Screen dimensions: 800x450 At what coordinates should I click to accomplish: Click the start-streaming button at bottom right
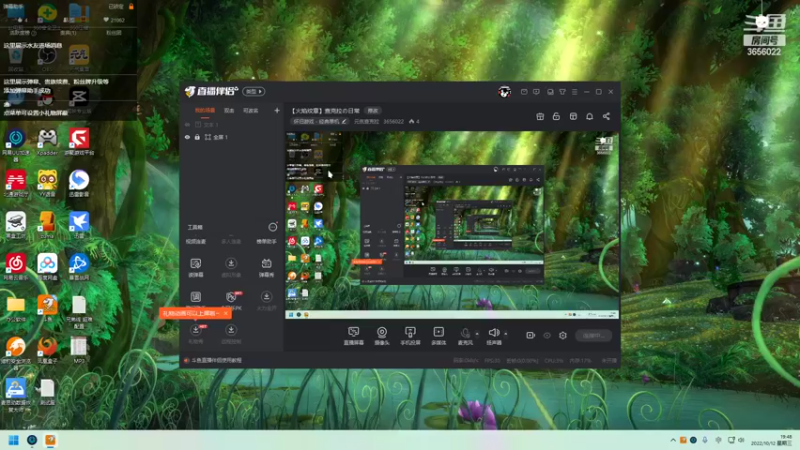click(x=594, y=335)
